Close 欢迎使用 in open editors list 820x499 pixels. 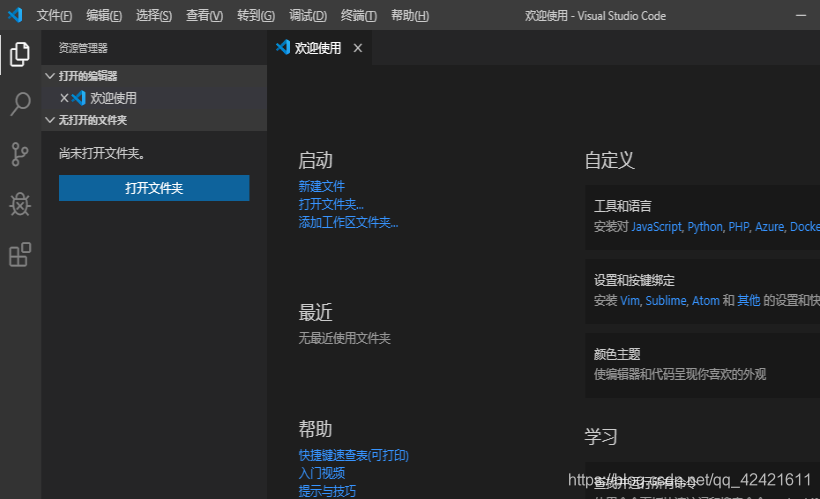tap(64, 98)
